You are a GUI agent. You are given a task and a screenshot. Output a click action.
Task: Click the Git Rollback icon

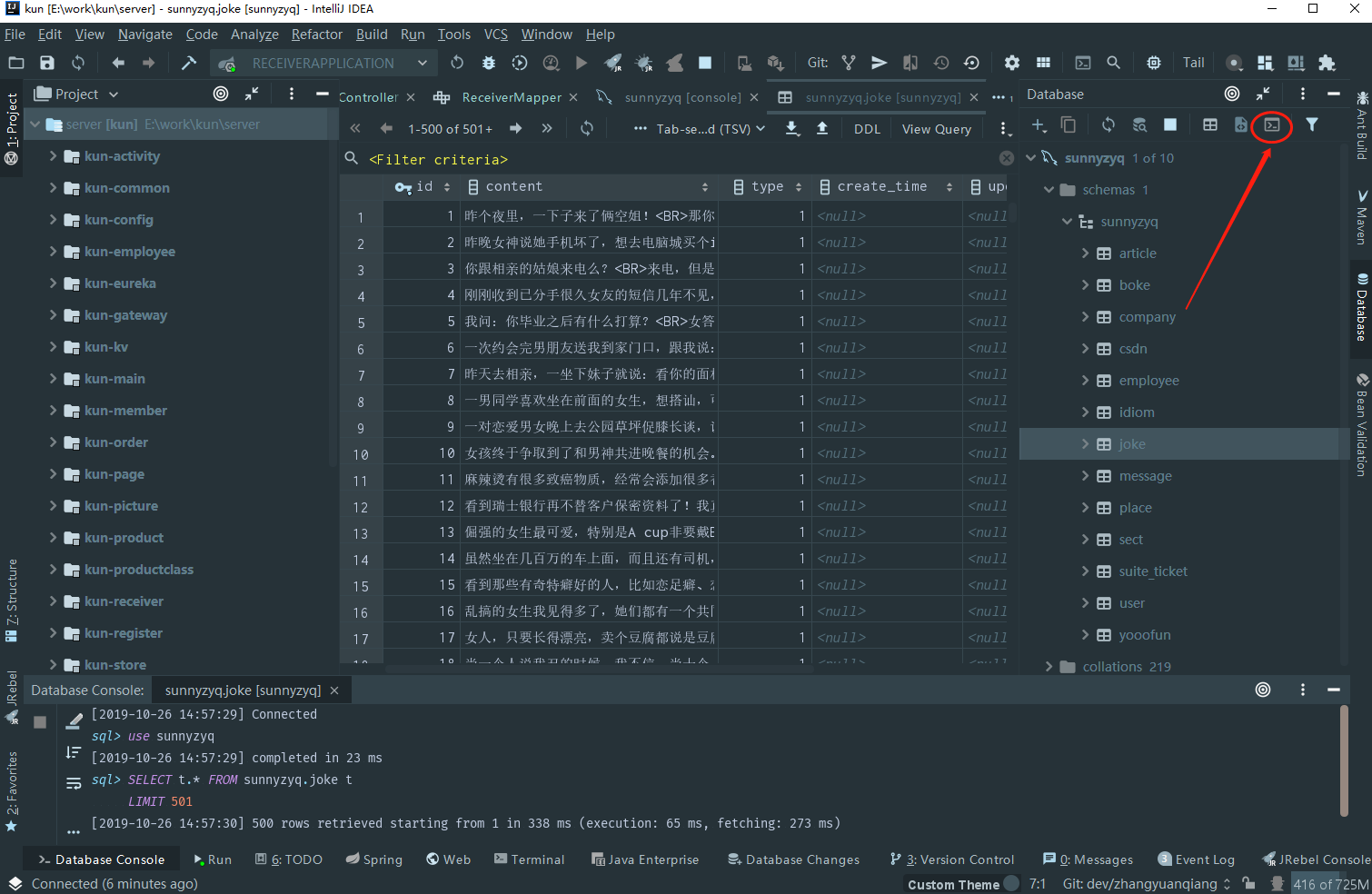(x=971, y=63)
